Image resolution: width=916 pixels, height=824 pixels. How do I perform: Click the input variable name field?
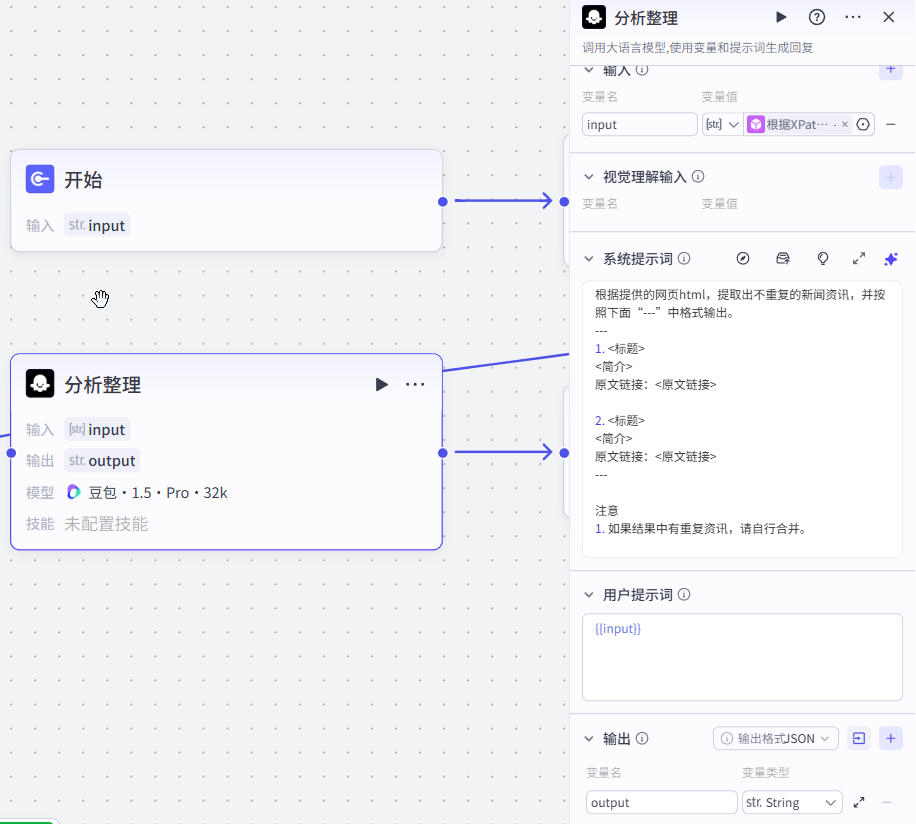point(640,124)
